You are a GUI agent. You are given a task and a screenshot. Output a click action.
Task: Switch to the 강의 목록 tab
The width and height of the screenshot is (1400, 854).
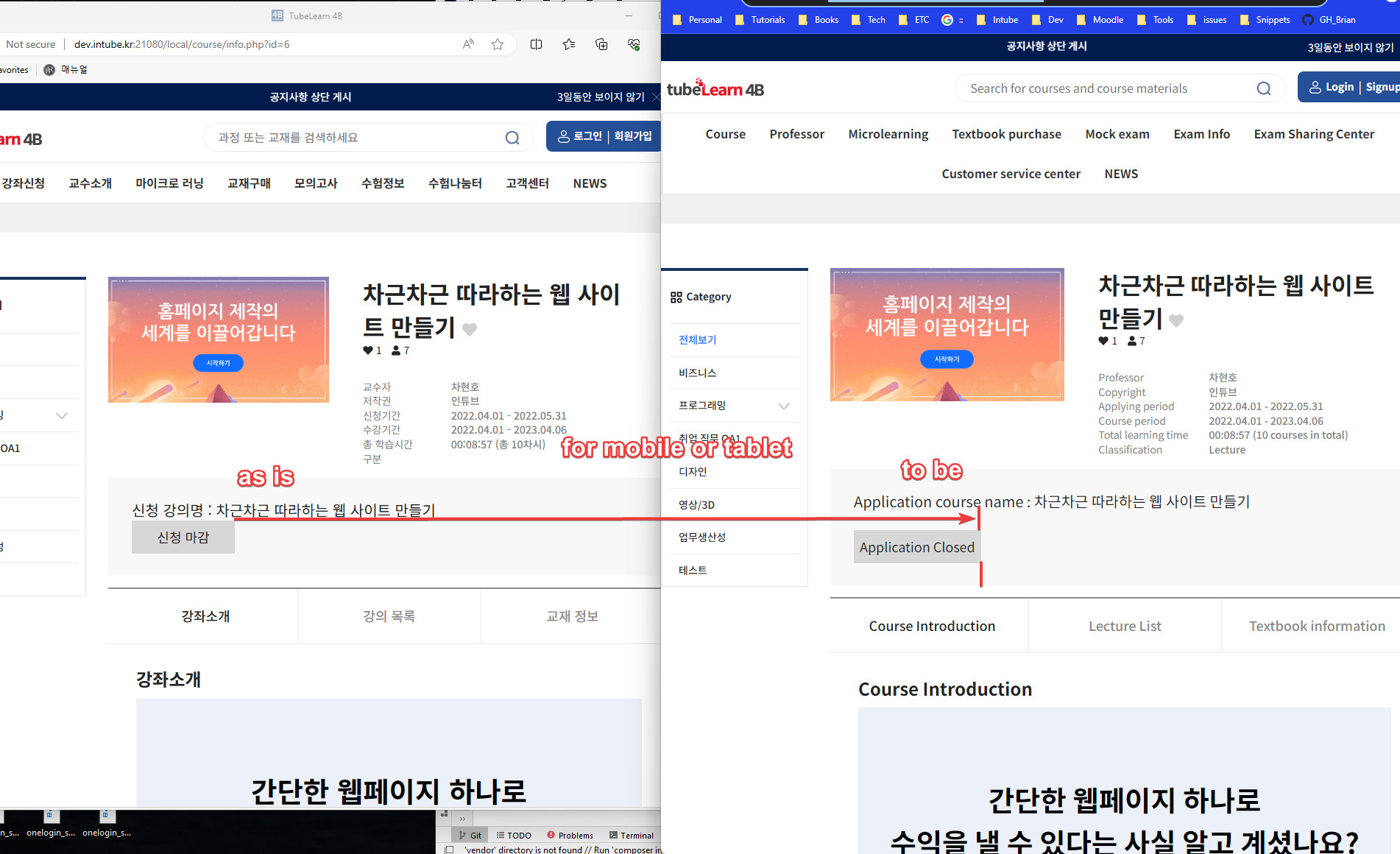(389, 616)
